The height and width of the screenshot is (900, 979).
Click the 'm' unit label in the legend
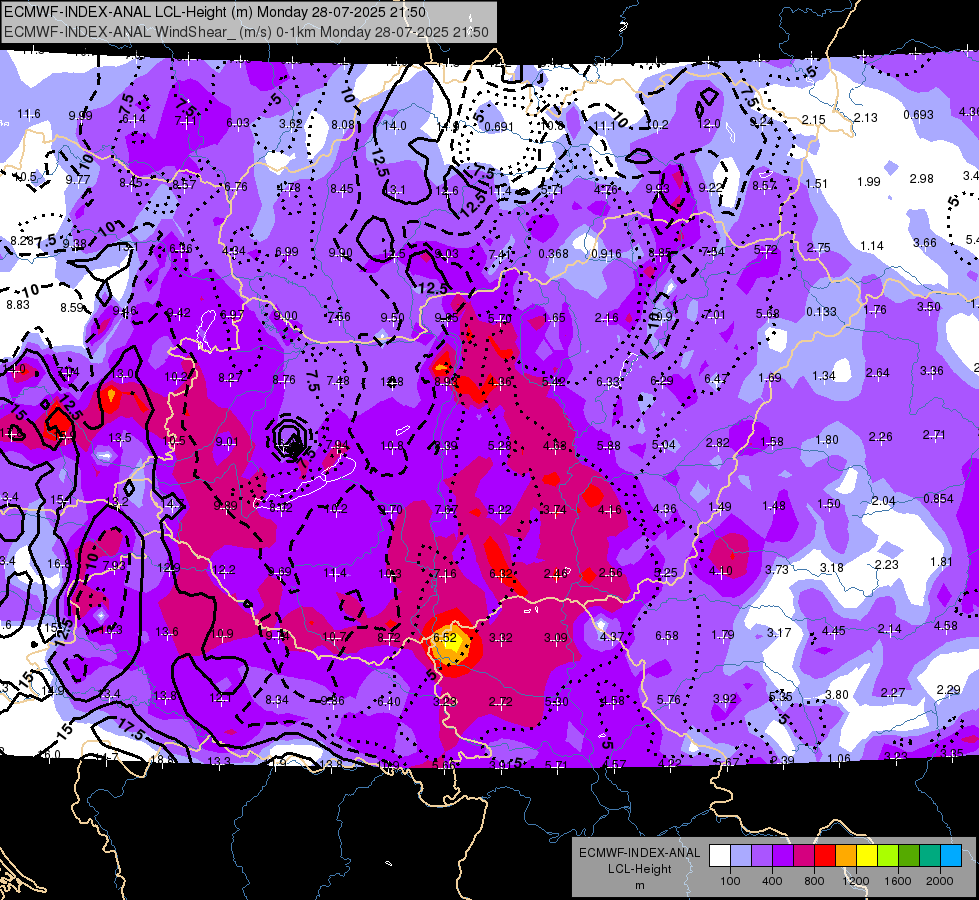click(639, 885)
